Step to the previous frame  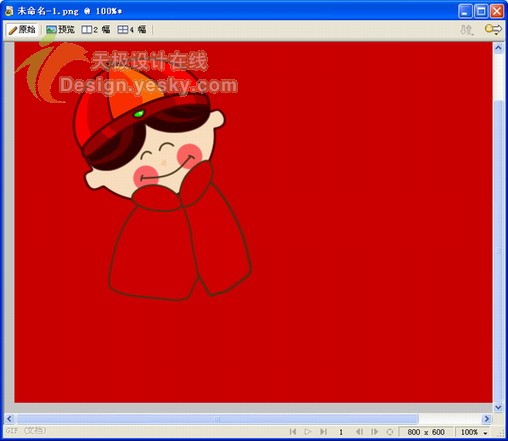pyautogui.click(x=359, y=432)
